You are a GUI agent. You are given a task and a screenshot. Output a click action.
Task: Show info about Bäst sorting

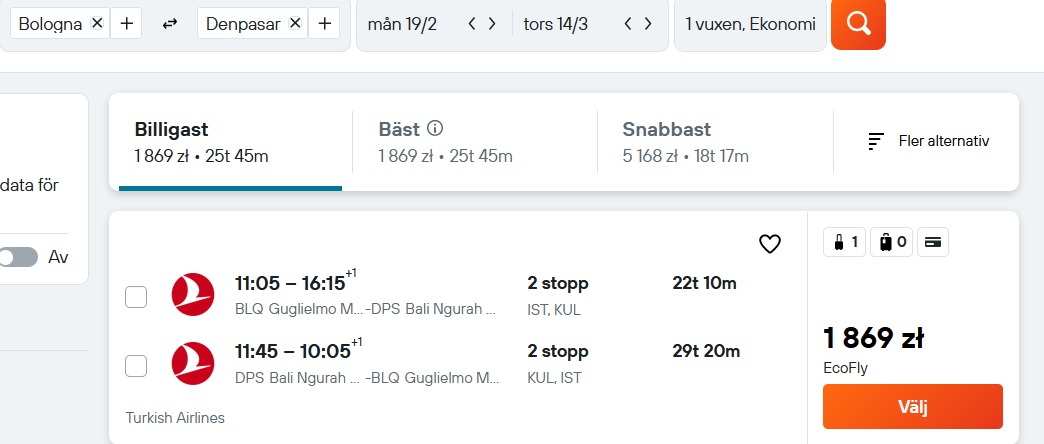tap(435, 128)
